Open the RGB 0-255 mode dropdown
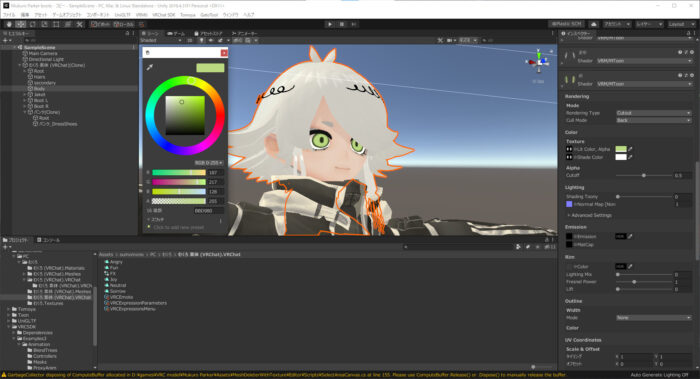Image resolution: width=700 pixels, height=379 pixels. (x=209, y=162)
